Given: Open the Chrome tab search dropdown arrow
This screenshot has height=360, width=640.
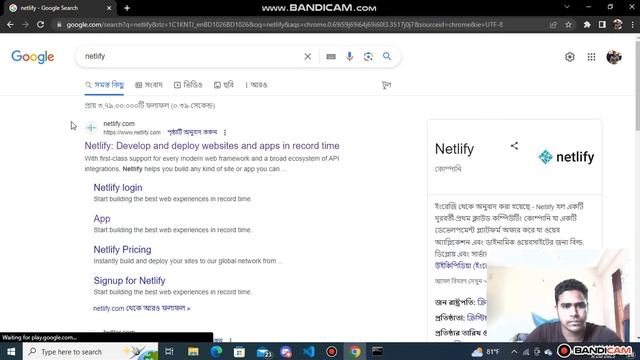Looking at the screenshot, I should (x=567, y=7).
